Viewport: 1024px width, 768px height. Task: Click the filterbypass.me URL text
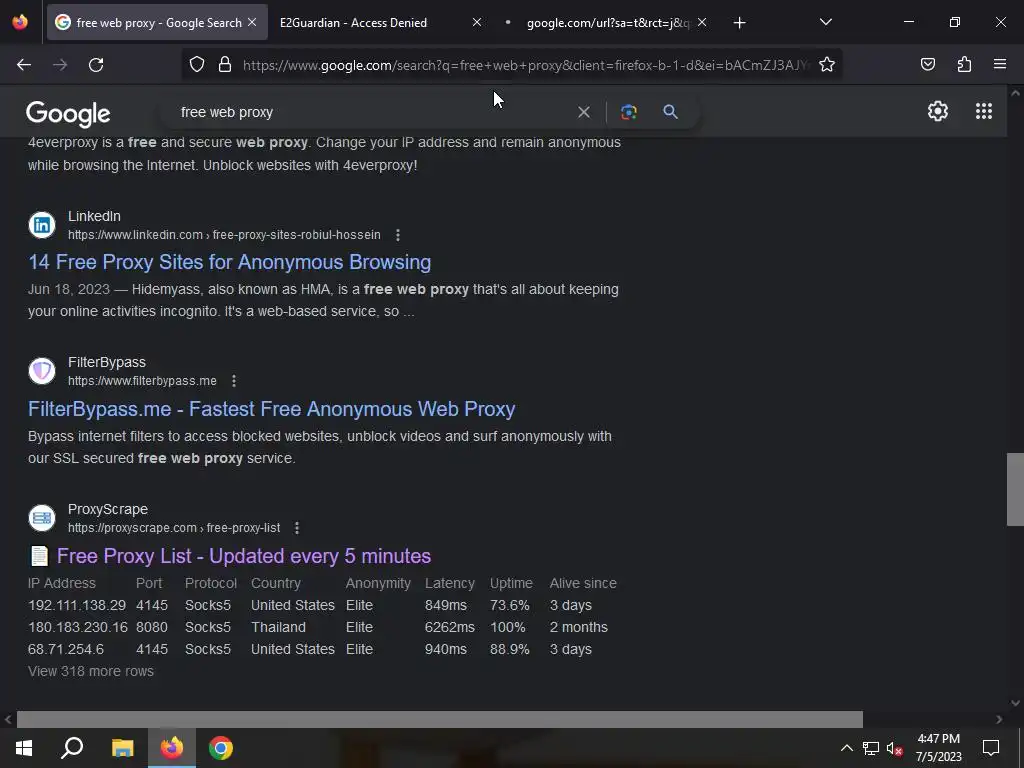[142, 381]
